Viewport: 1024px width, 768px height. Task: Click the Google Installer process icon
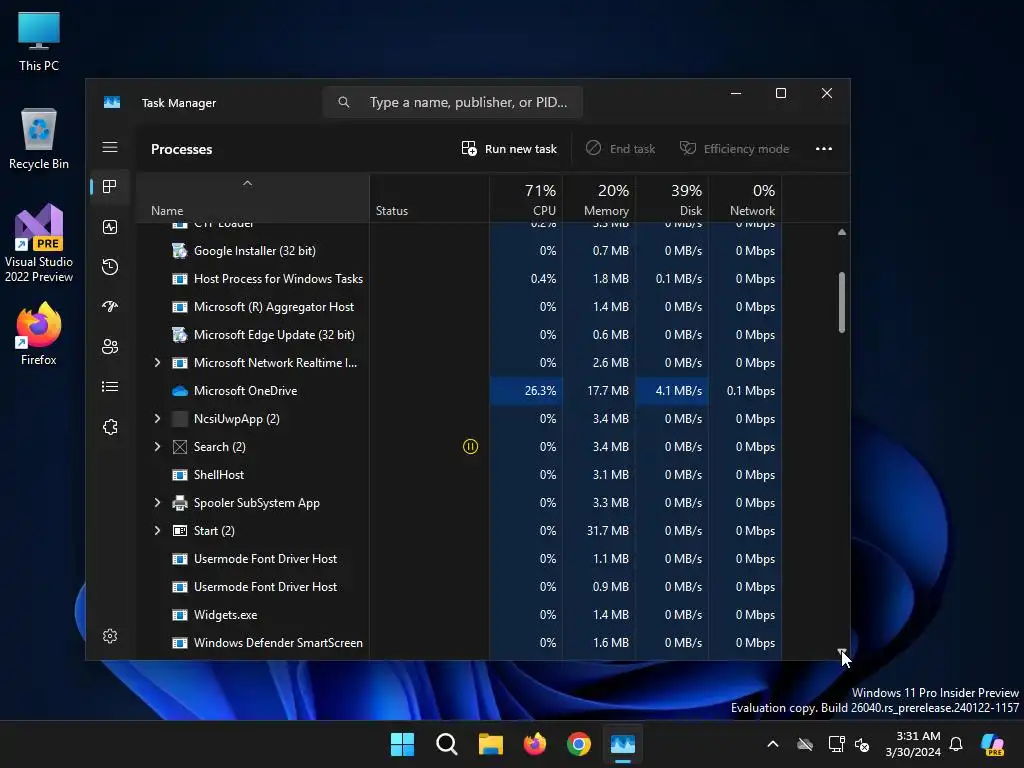pos(180,251)
